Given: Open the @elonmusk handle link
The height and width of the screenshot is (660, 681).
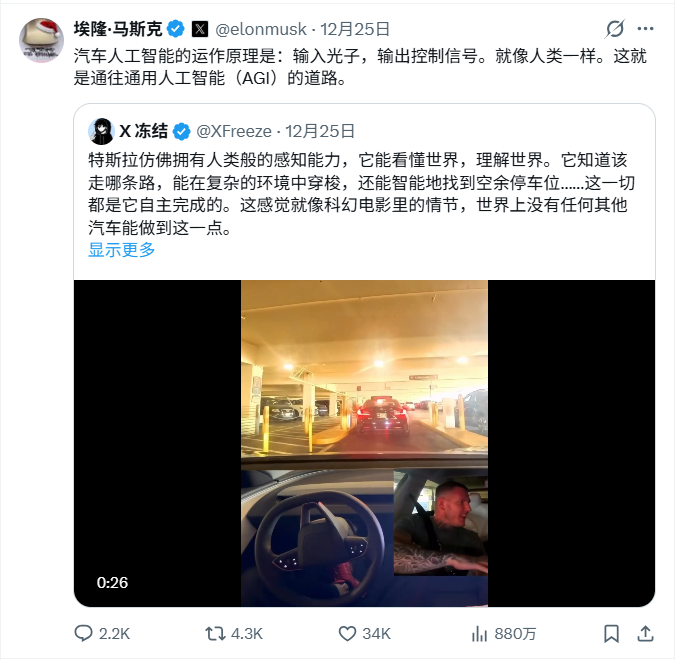Looking at the screenshot, I should (x=261, y=29).
